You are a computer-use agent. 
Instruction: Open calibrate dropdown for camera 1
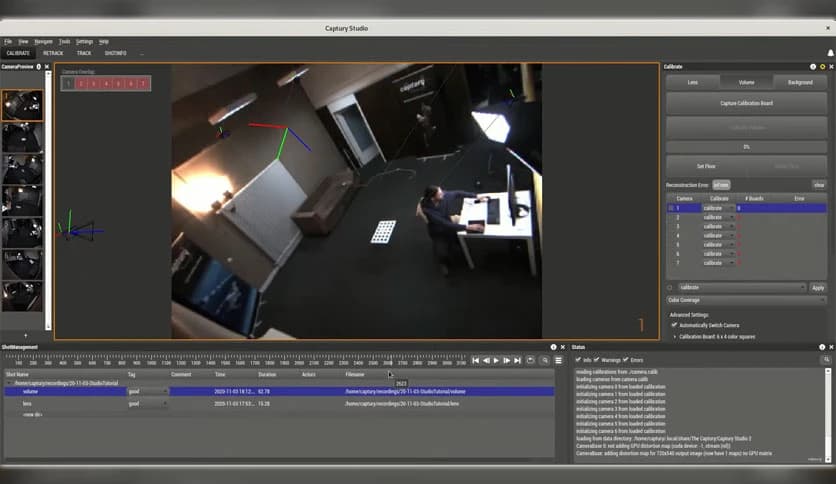[718, 208]
